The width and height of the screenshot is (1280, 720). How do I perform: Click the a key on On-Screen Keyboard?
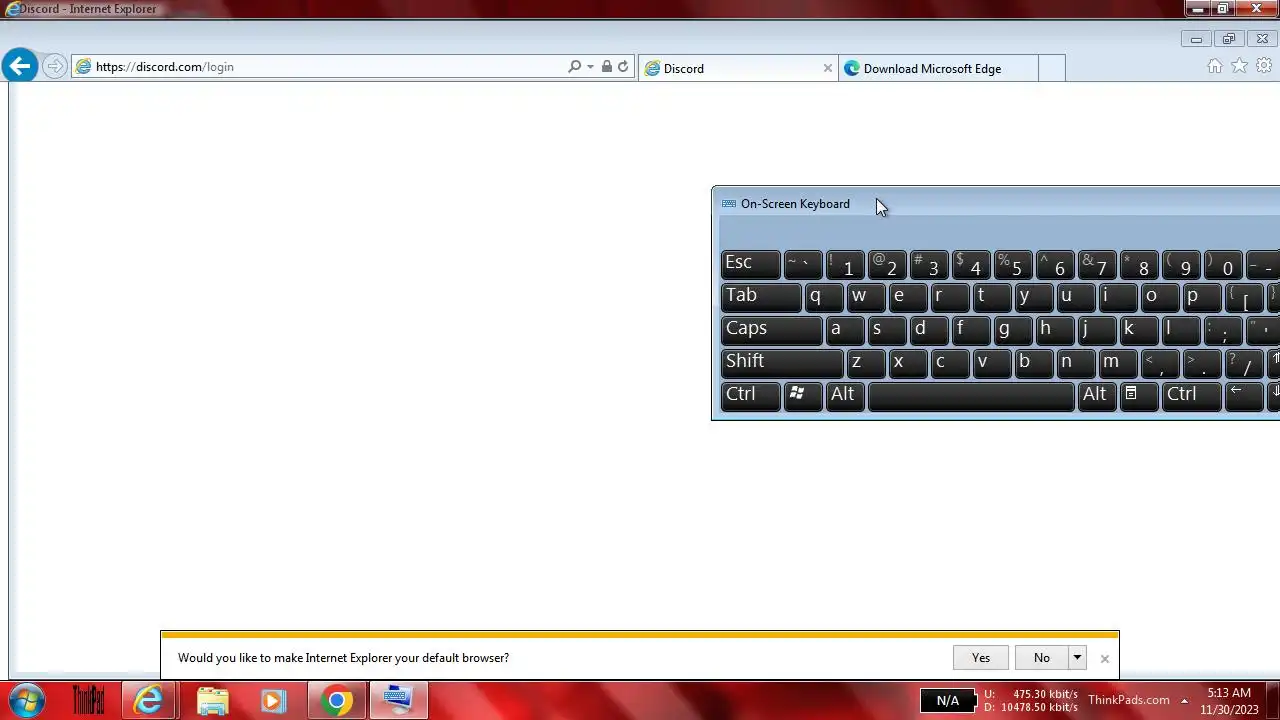(844, 330)
